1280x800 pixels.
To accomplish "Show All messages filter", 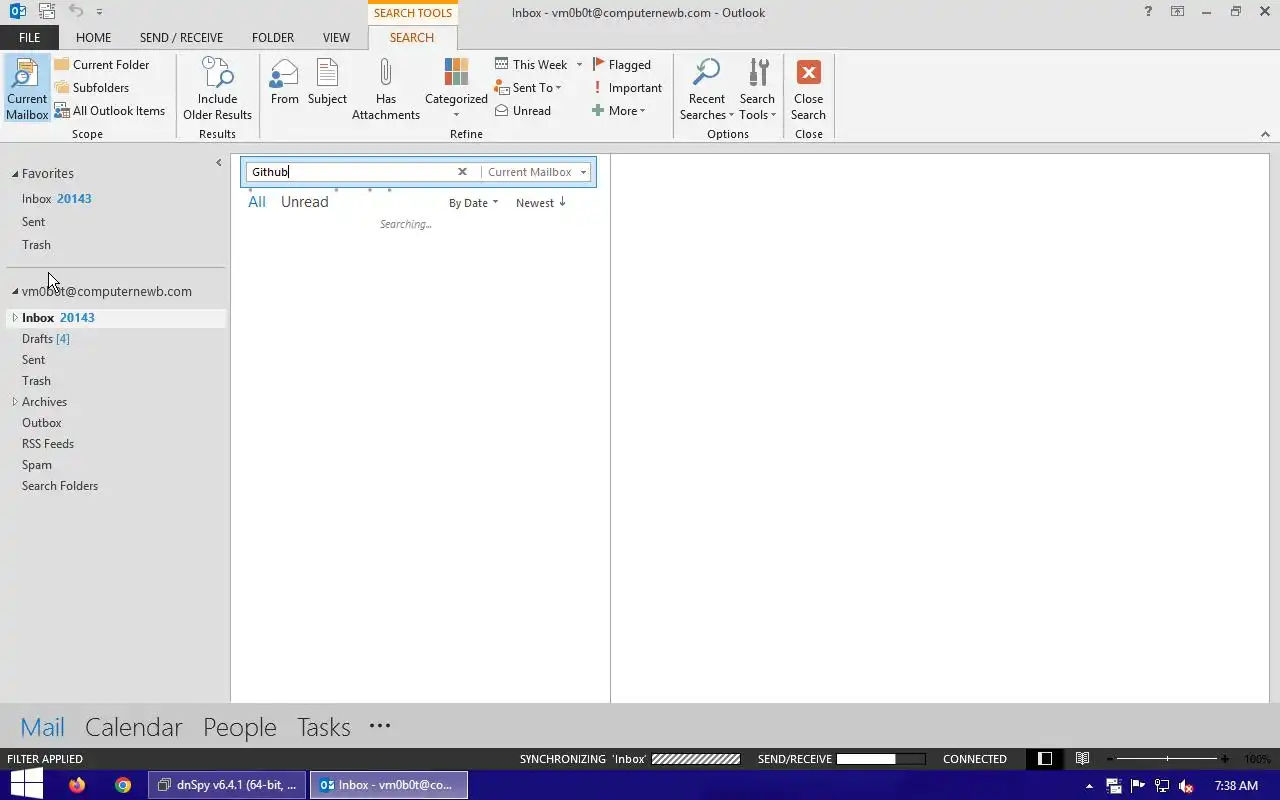I will (257, 202).
